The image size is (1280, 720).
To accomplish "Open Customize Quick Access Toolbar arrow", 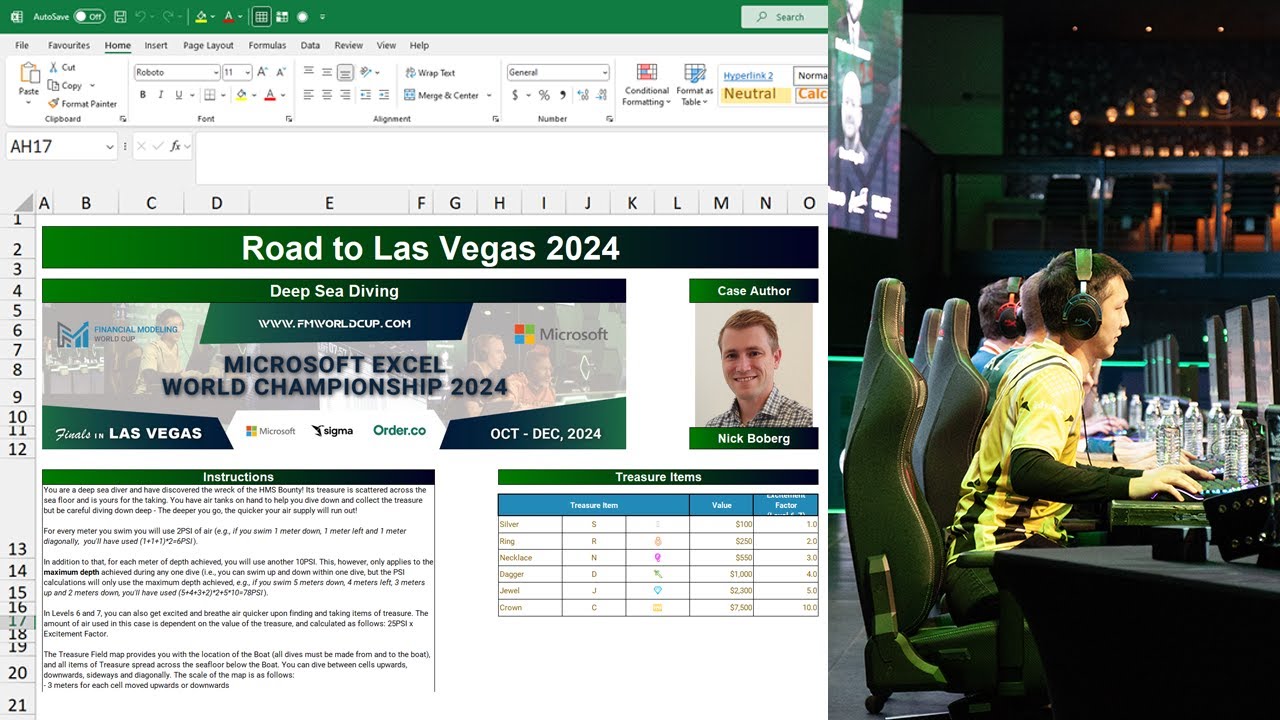I will click(322, 17).
